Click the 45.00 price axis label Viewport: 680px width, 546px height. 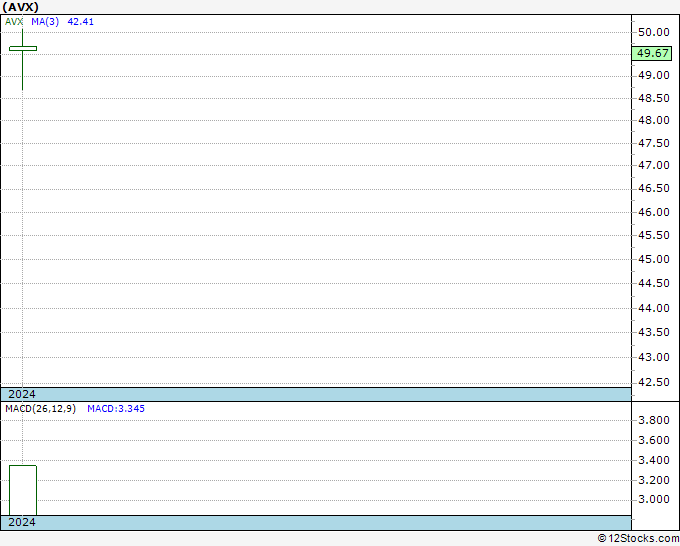point(654,259)
